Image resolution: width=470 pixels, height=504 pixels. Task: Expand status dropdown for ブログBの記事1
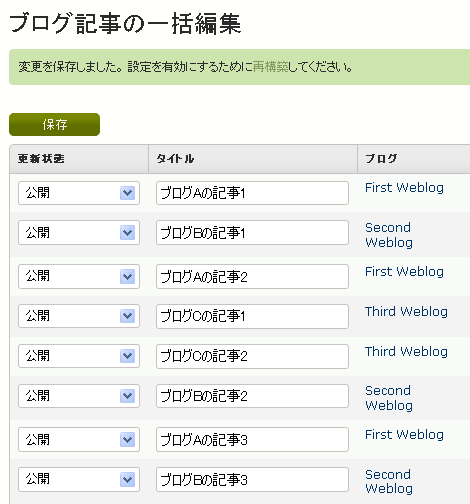79,233
